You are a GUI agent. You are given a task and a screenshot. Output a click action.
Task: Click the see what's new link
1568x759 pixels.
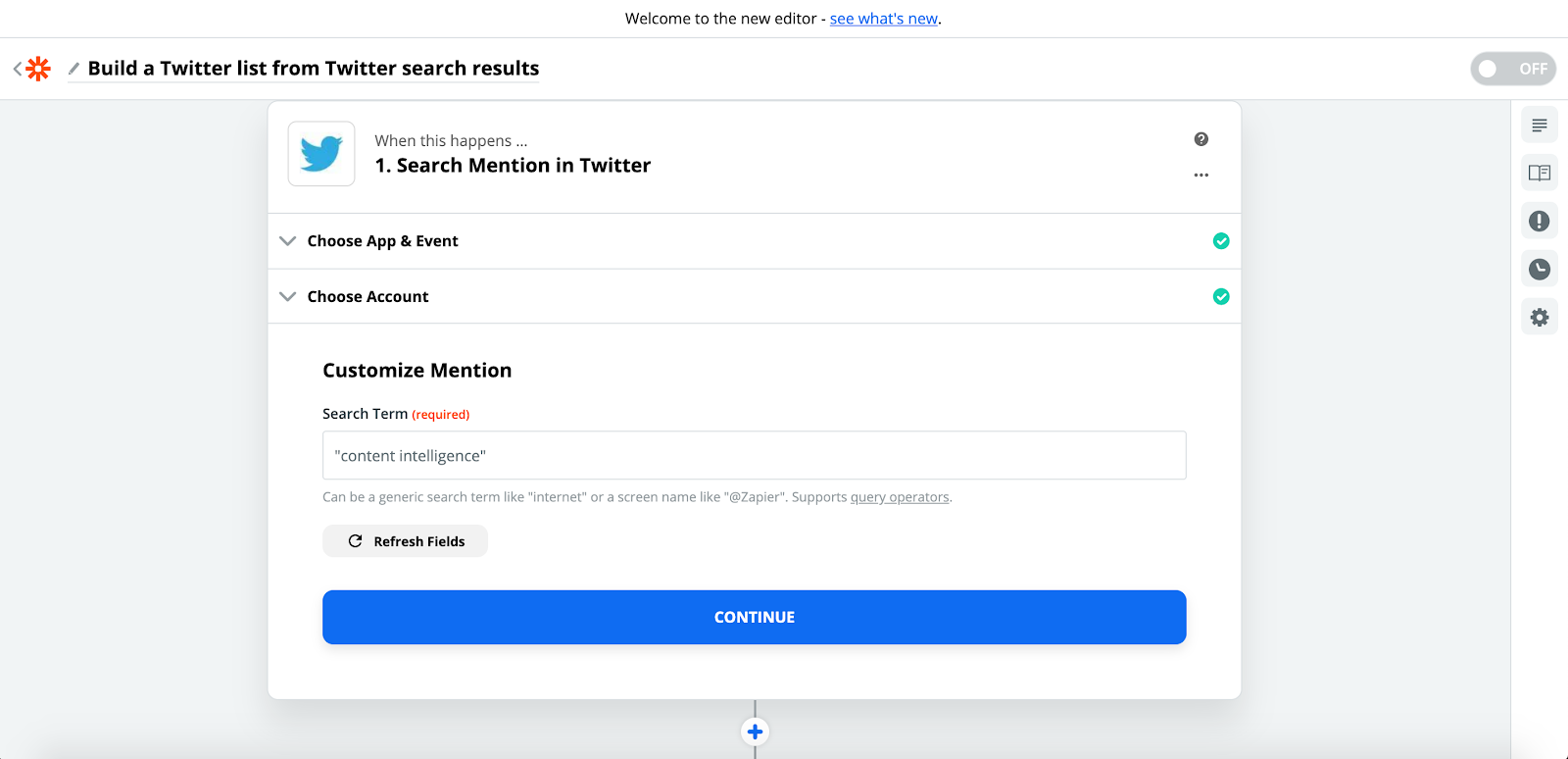[x=884, y=19]
